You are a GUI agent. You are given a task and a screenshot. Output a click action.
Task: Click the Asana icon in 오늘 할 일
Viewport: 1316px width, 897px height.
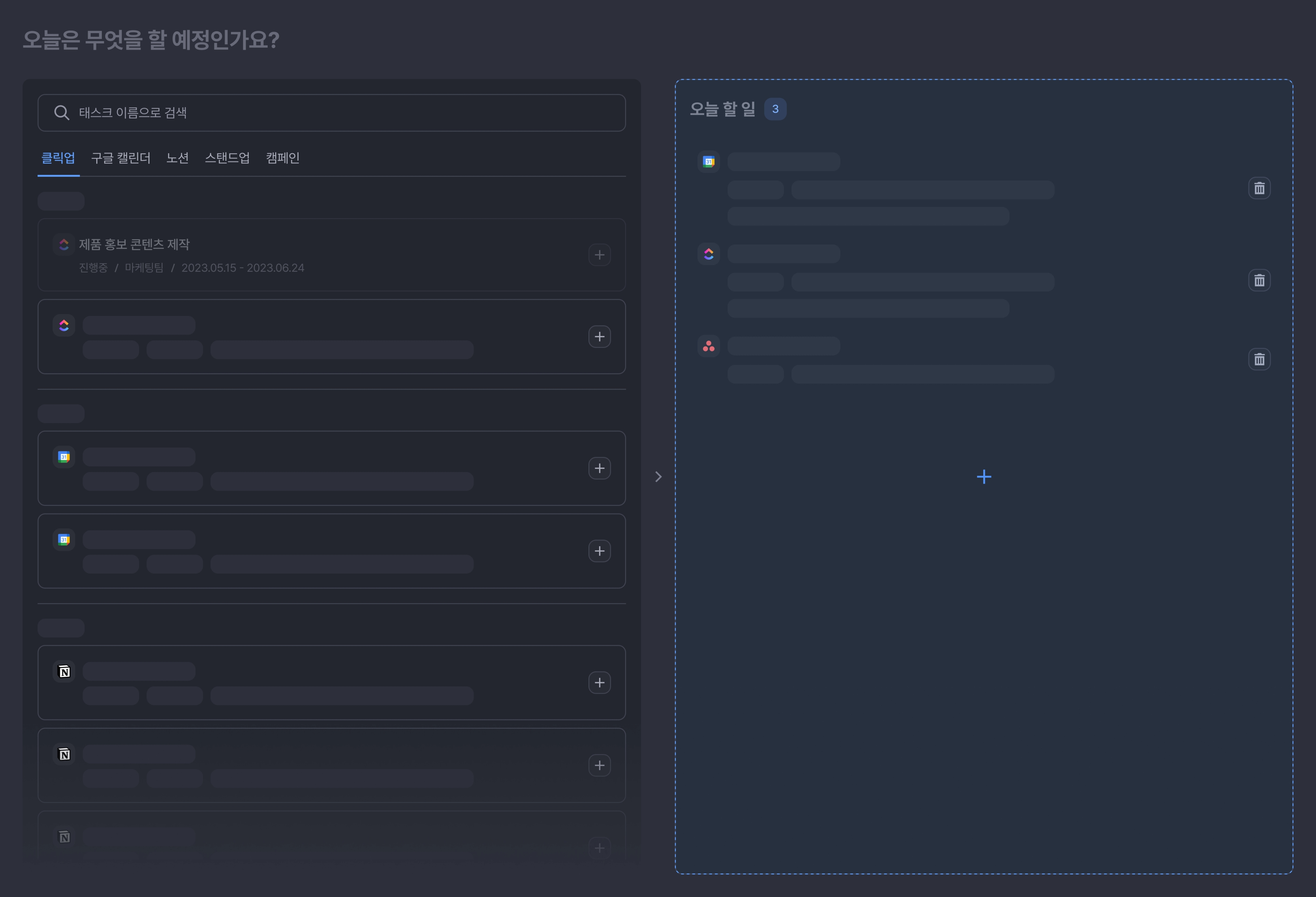708,346
